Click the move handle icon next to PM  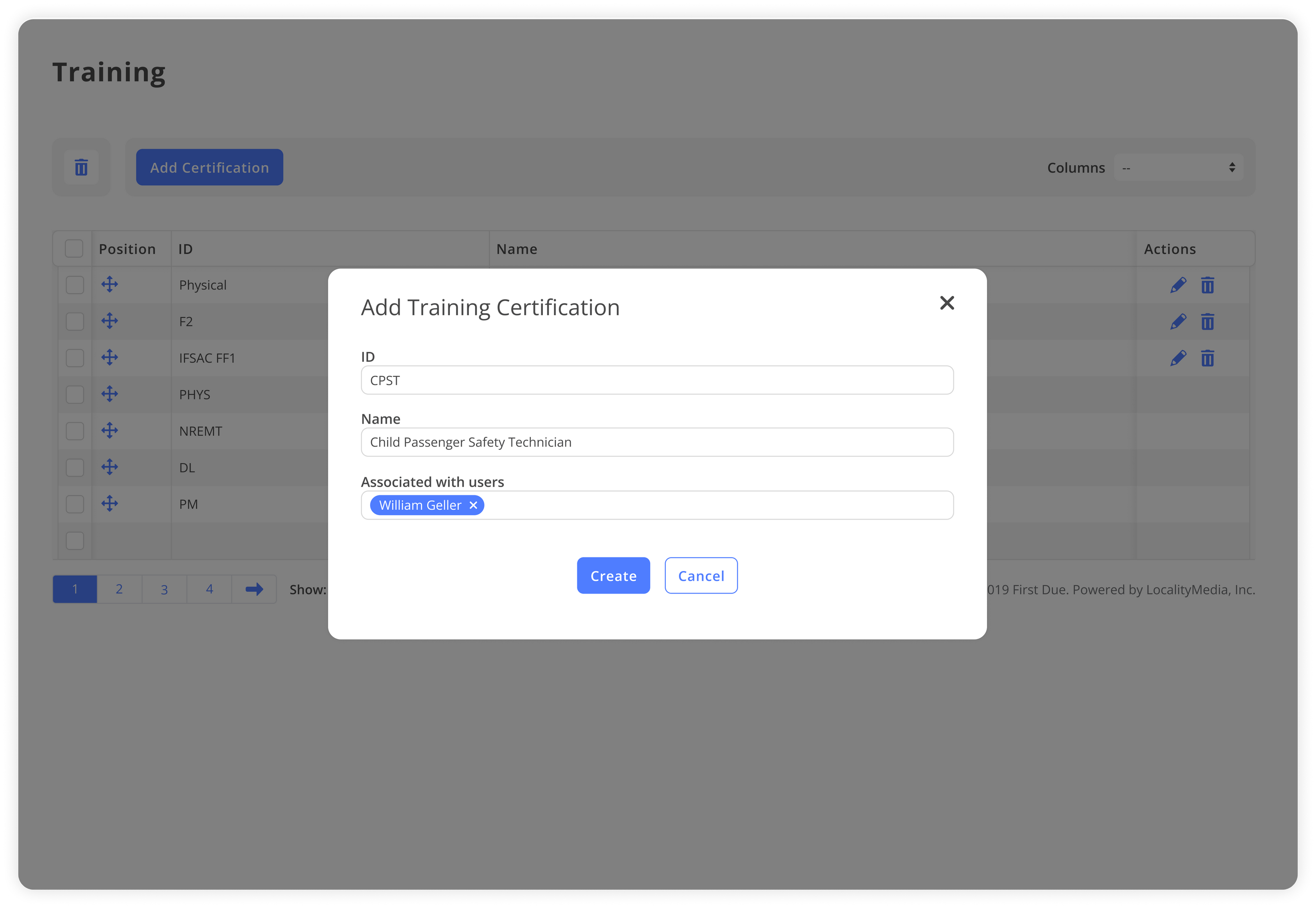coord(110,504)
